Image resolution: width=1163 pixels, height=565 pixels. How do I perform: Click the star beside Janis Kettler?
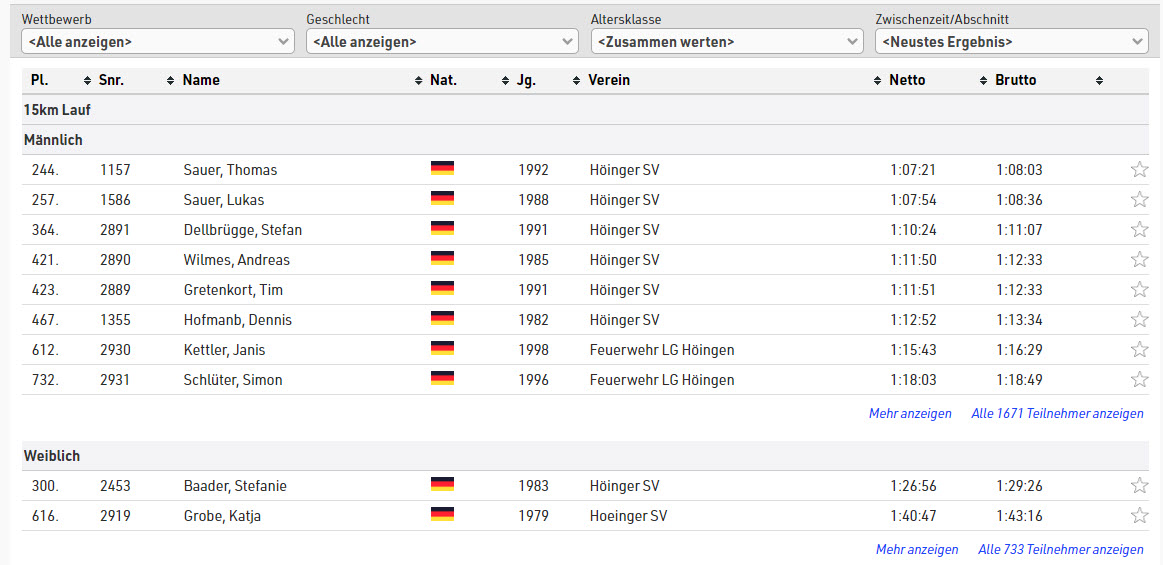point(1139,350)
